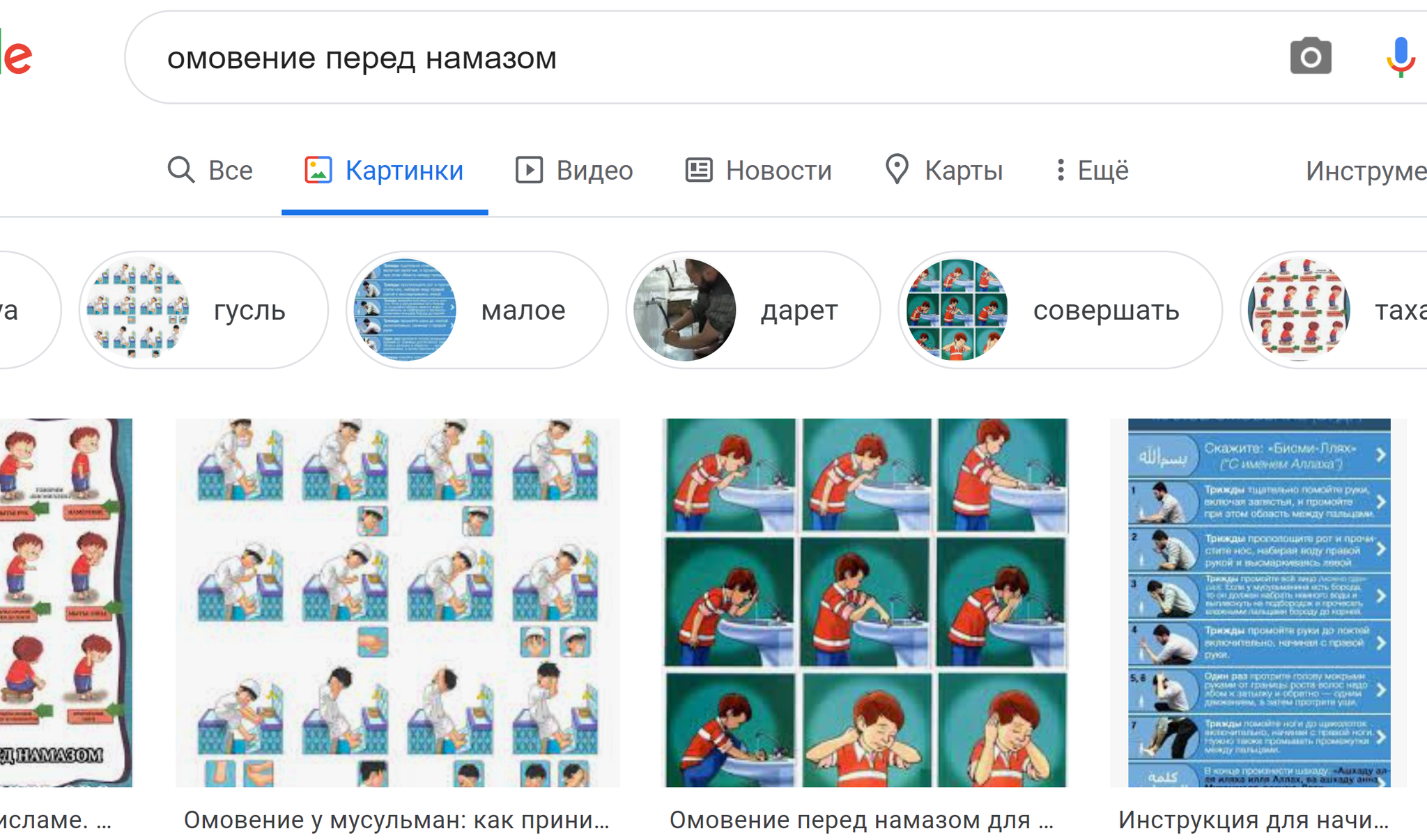The width and height of the screenshot is (1427, 840).
Task: Click the Видео tab play icon
Action: coord(529,170)
